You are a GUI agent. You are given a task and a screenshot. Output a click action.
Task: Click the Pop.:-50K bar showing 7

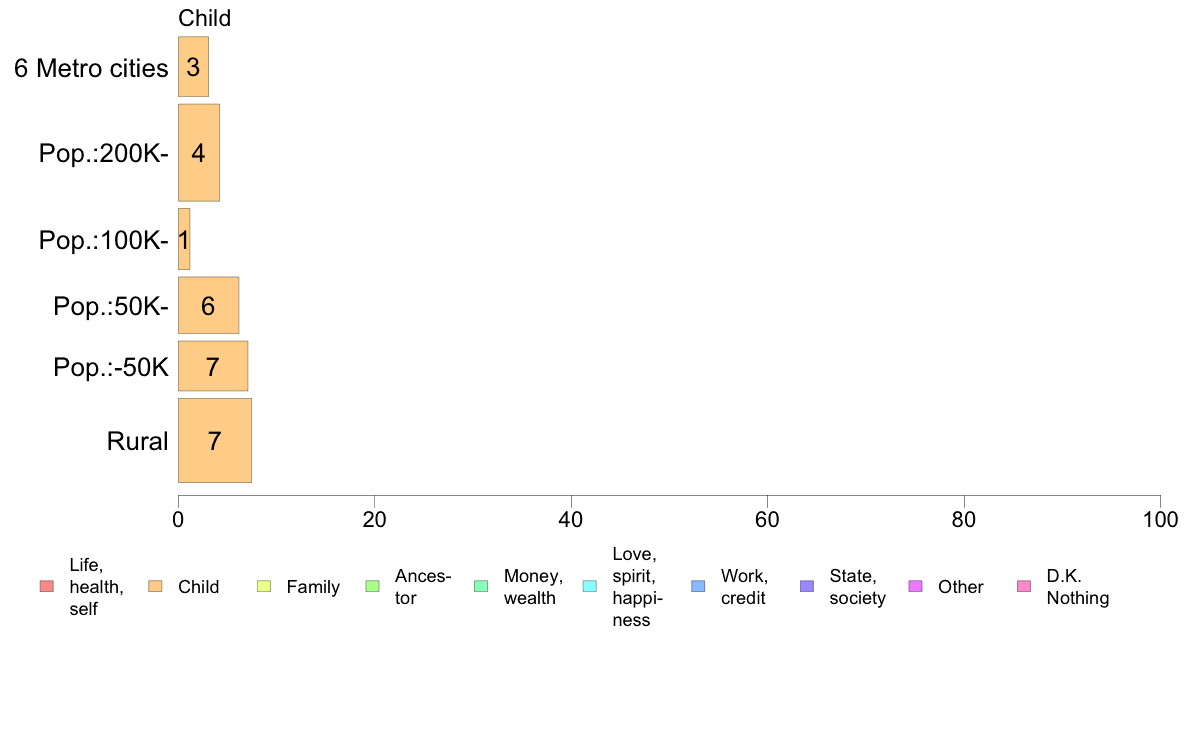[x=213, y=366]
